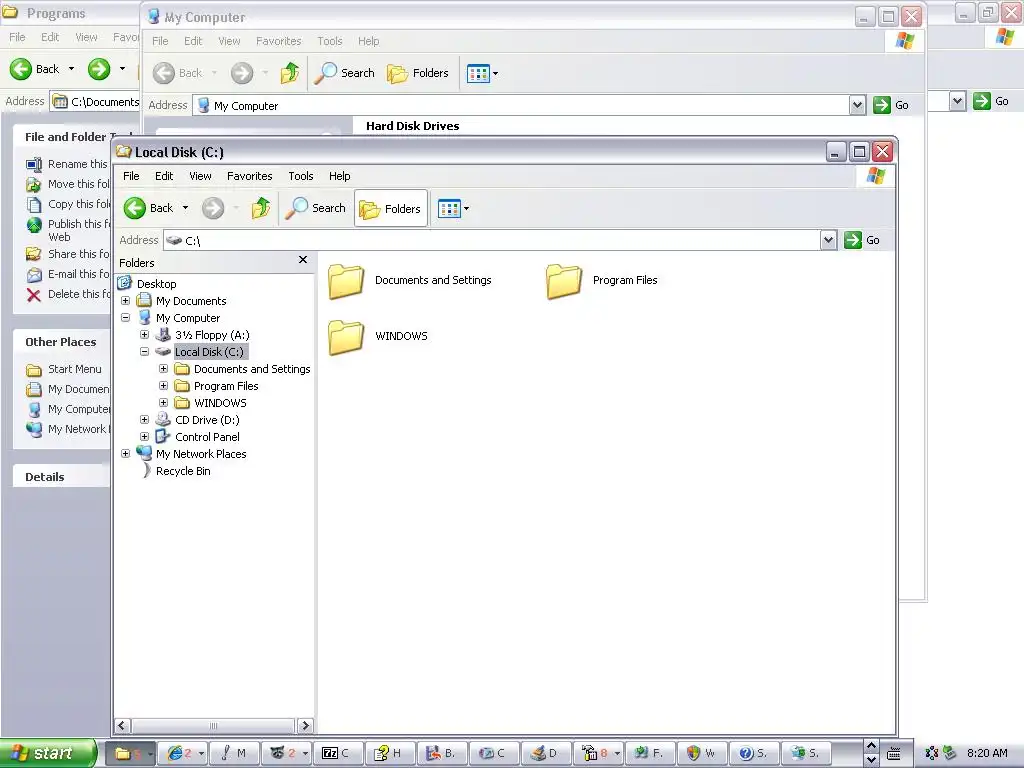Viewport: 1024px width, 768px height.
Task: Click the 8:20 AM clock
Action: coord(987,754)
